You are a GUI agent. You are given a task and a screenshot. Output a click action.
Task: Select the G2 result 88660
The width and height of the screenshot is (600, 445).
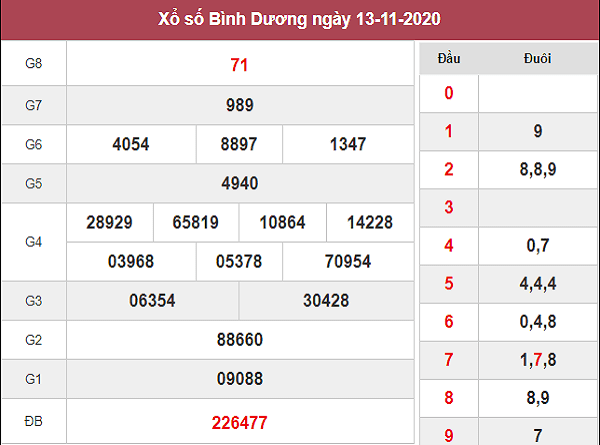tap(240, 339)
